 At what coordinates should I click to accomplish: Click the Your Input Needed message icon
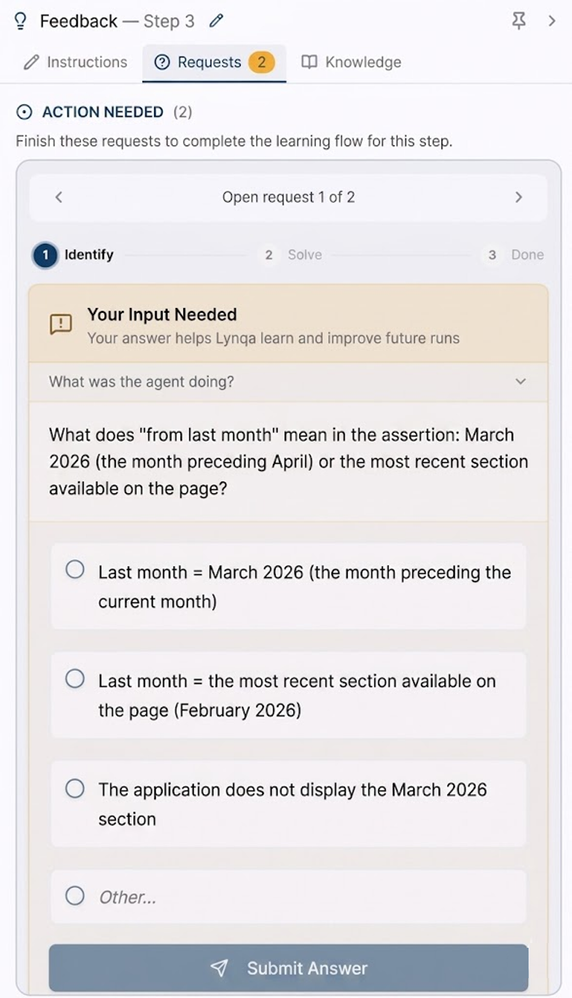coord(61,325)
